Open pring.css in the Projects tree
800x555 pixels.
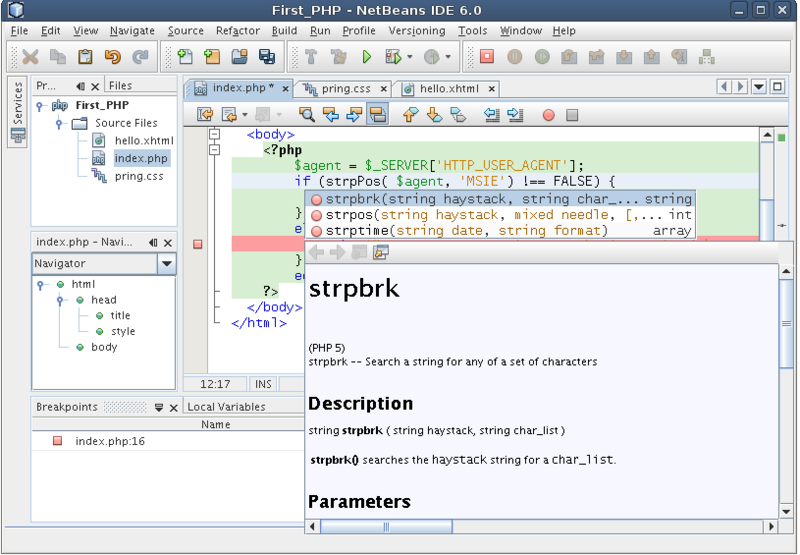pos(138,176)
